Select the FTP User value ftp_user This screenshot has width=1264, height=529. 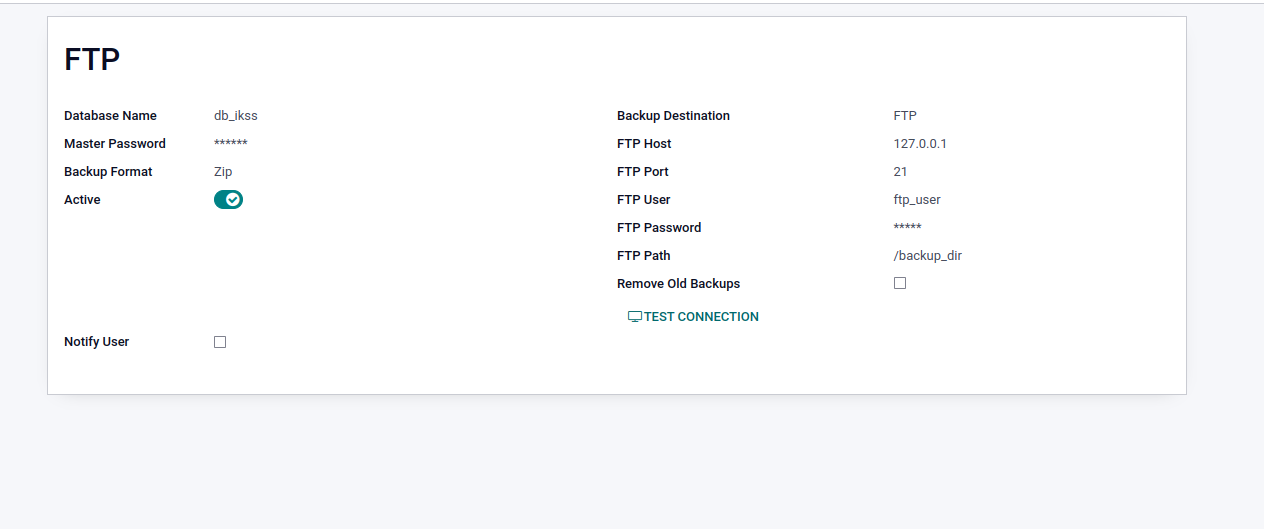pos(917,200)
